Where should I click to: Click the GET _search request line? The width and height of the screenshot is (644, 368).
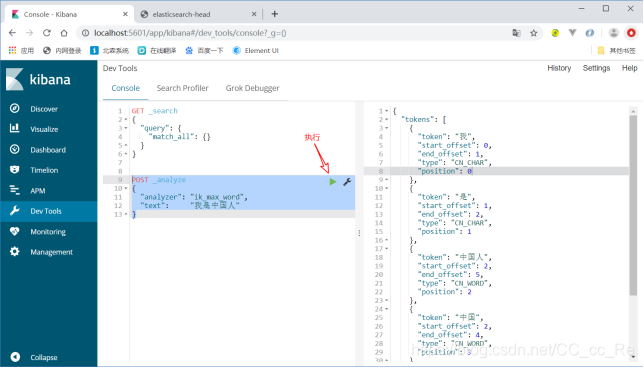click(x=155, y=111)
